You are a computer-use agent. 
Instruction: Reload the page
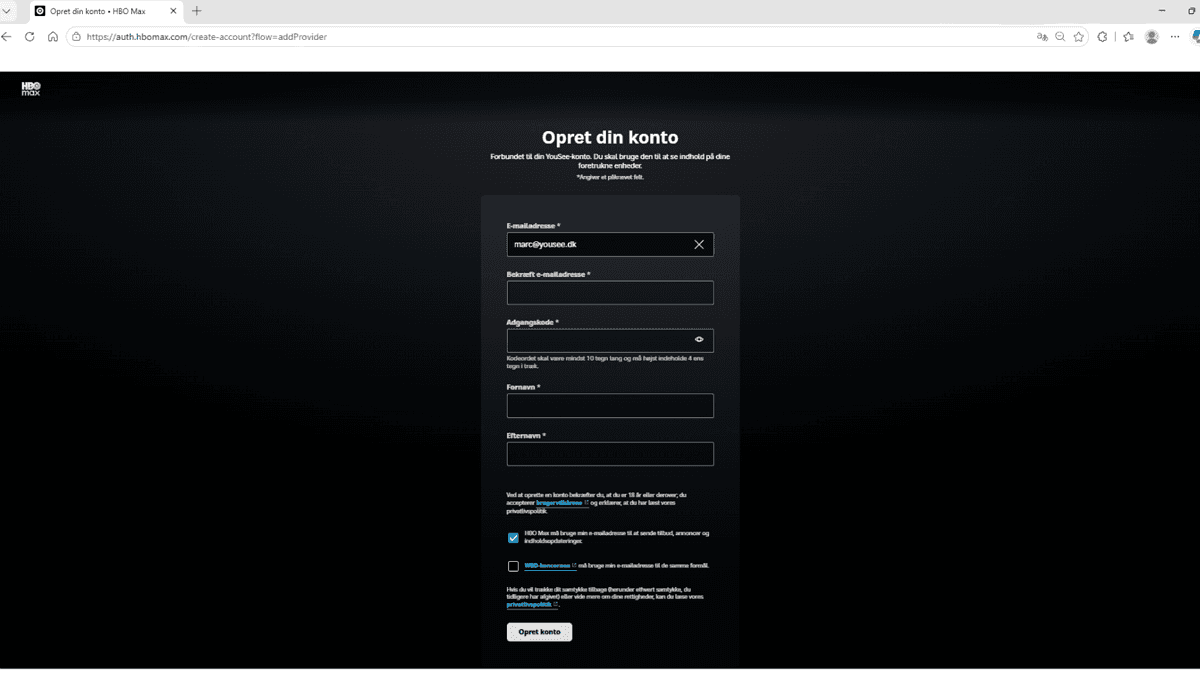pyautogui.click(x=30, y=37)
